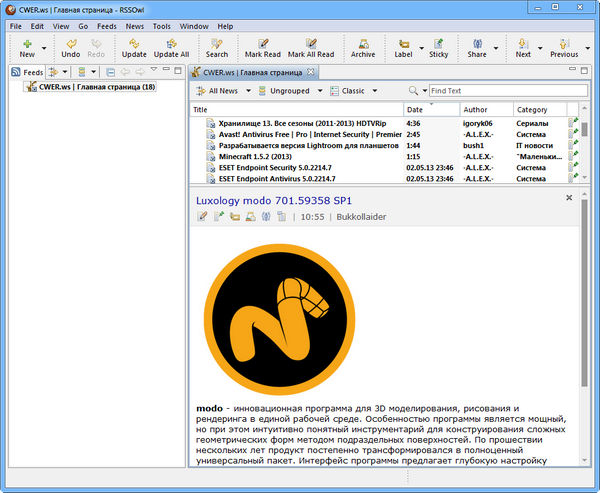Open the Tools menu
The width and height of the screenshot is (600, 493).
click(162, 25)
